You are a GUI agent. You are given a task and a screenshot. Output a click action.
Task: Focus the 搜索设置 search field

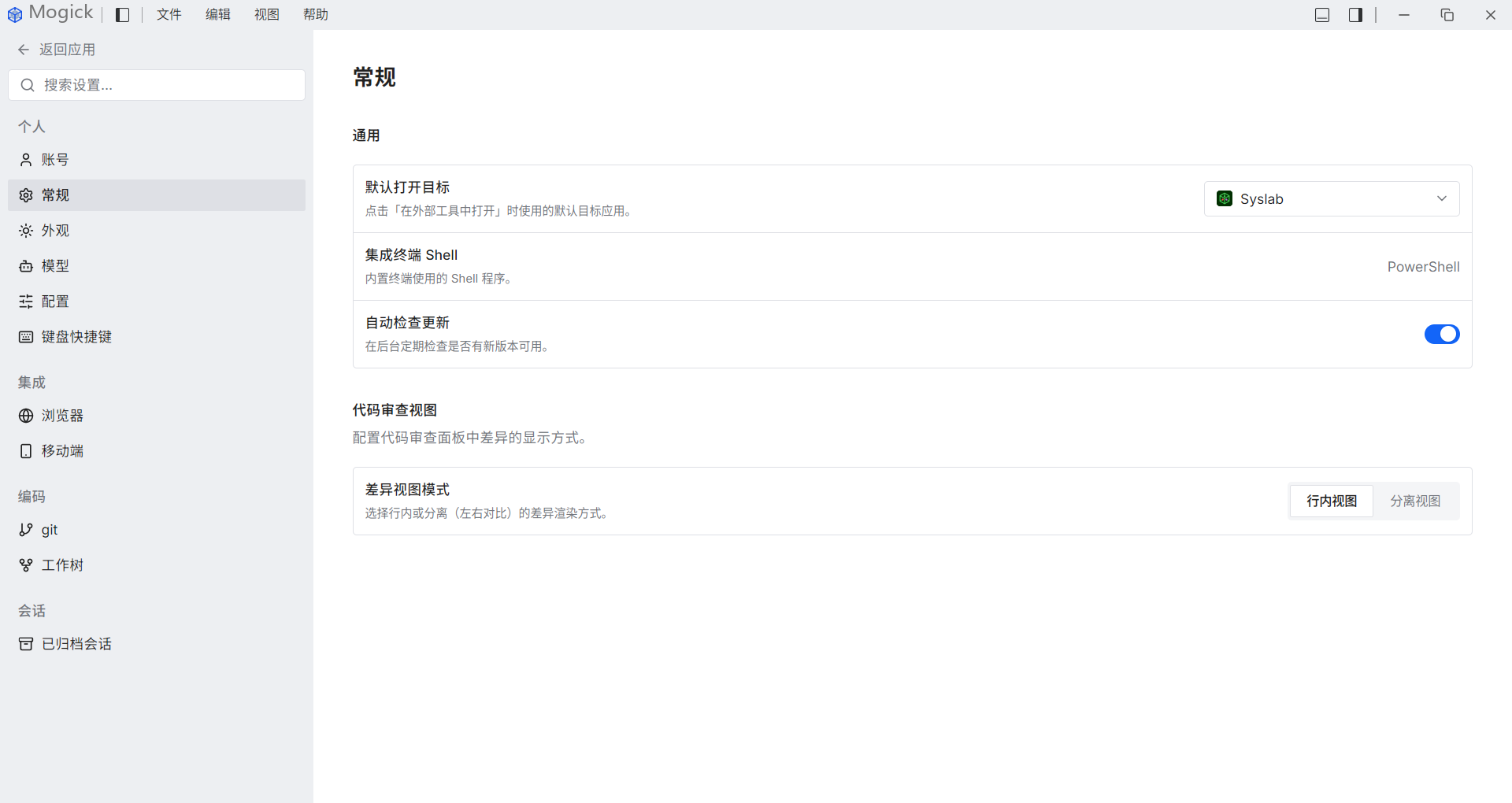157,85
